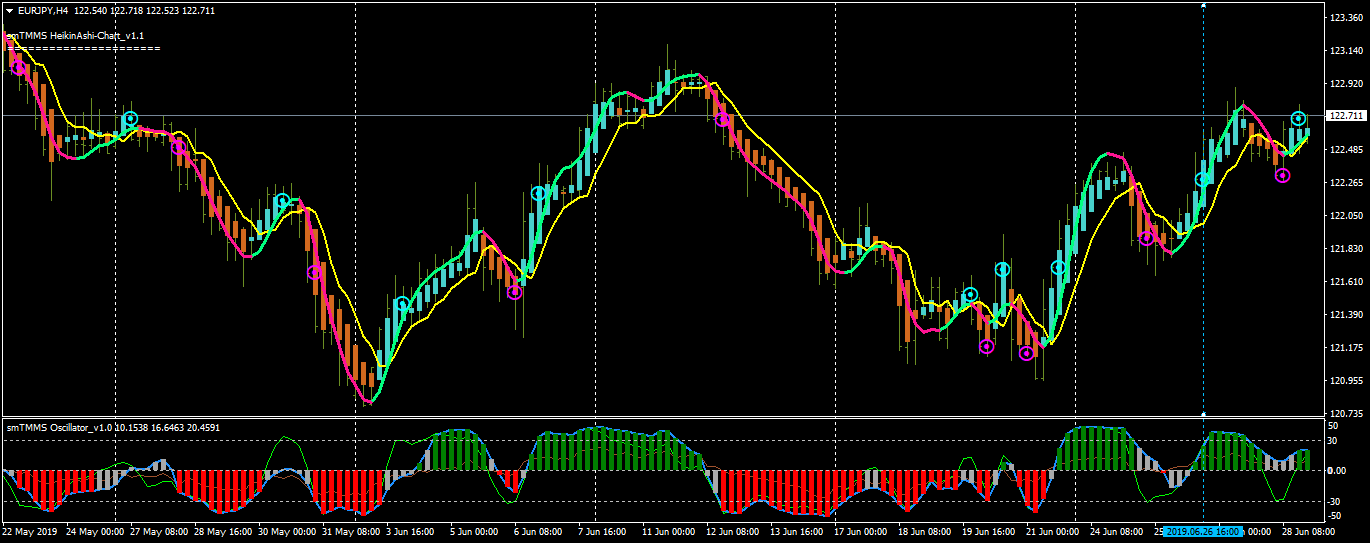Click the magenta signal circle at 12 Jun peak

click(x=722, y=120)
